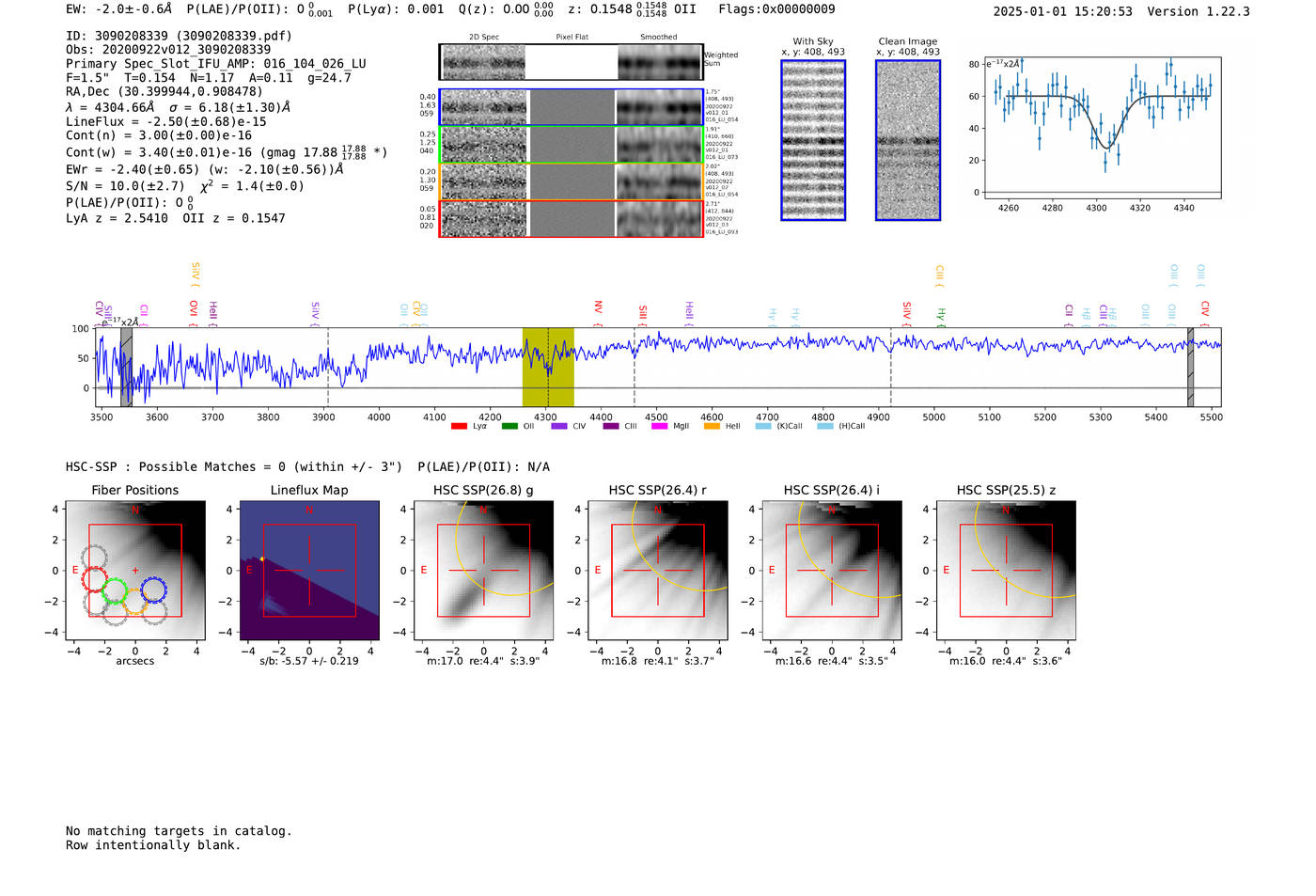
Task: Click the gray hatched band near 5460
Action: 1190,368
